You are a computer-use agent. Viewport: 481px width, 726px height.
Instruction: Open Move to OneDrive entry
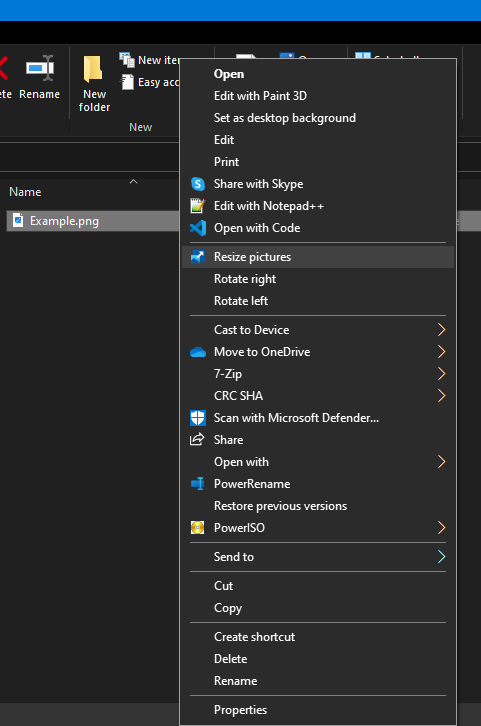318,352
